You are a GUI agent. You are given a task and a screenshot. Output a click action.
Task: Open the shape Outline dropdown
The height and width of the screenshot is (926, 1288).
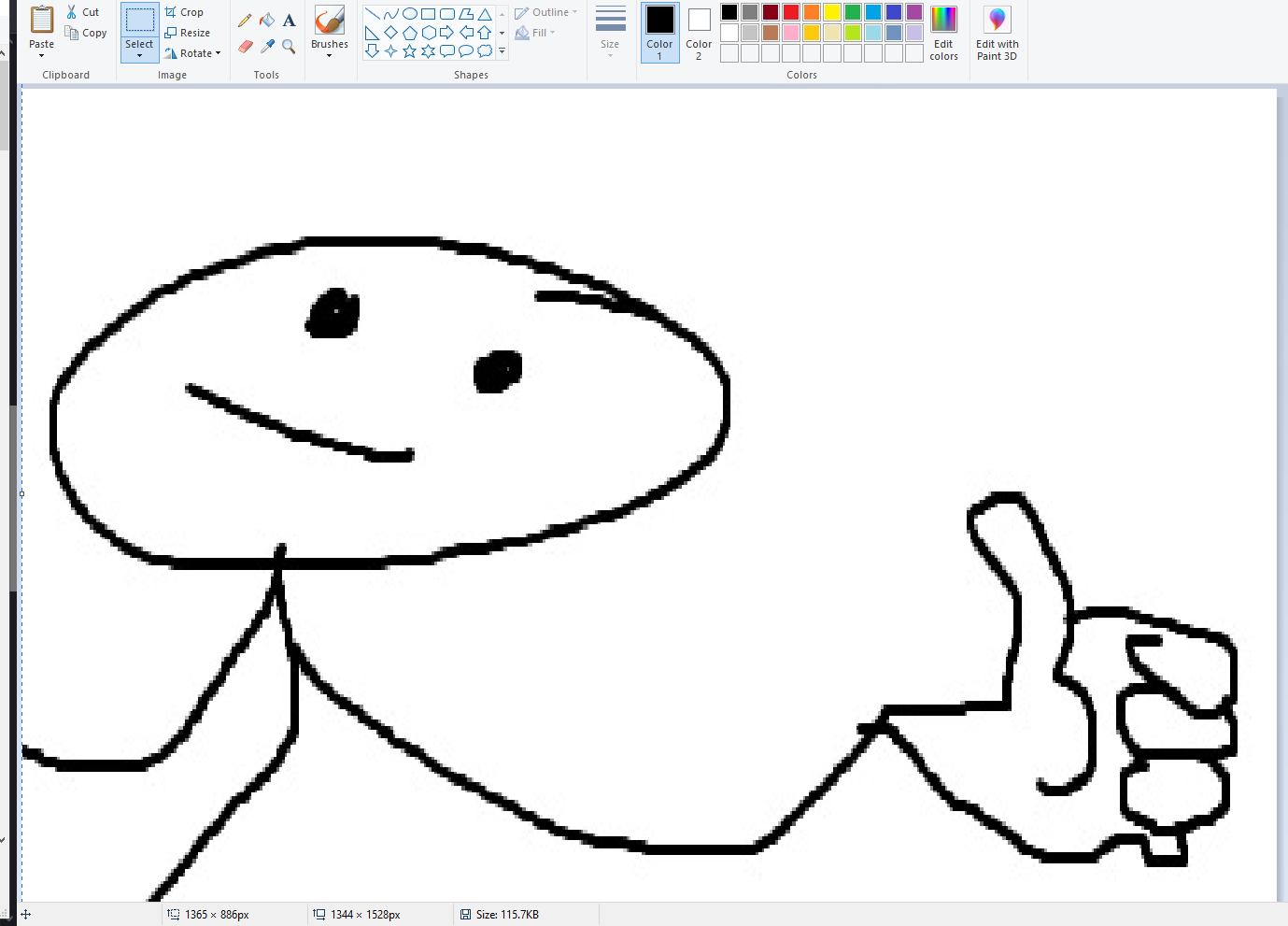tap(546, 12)
